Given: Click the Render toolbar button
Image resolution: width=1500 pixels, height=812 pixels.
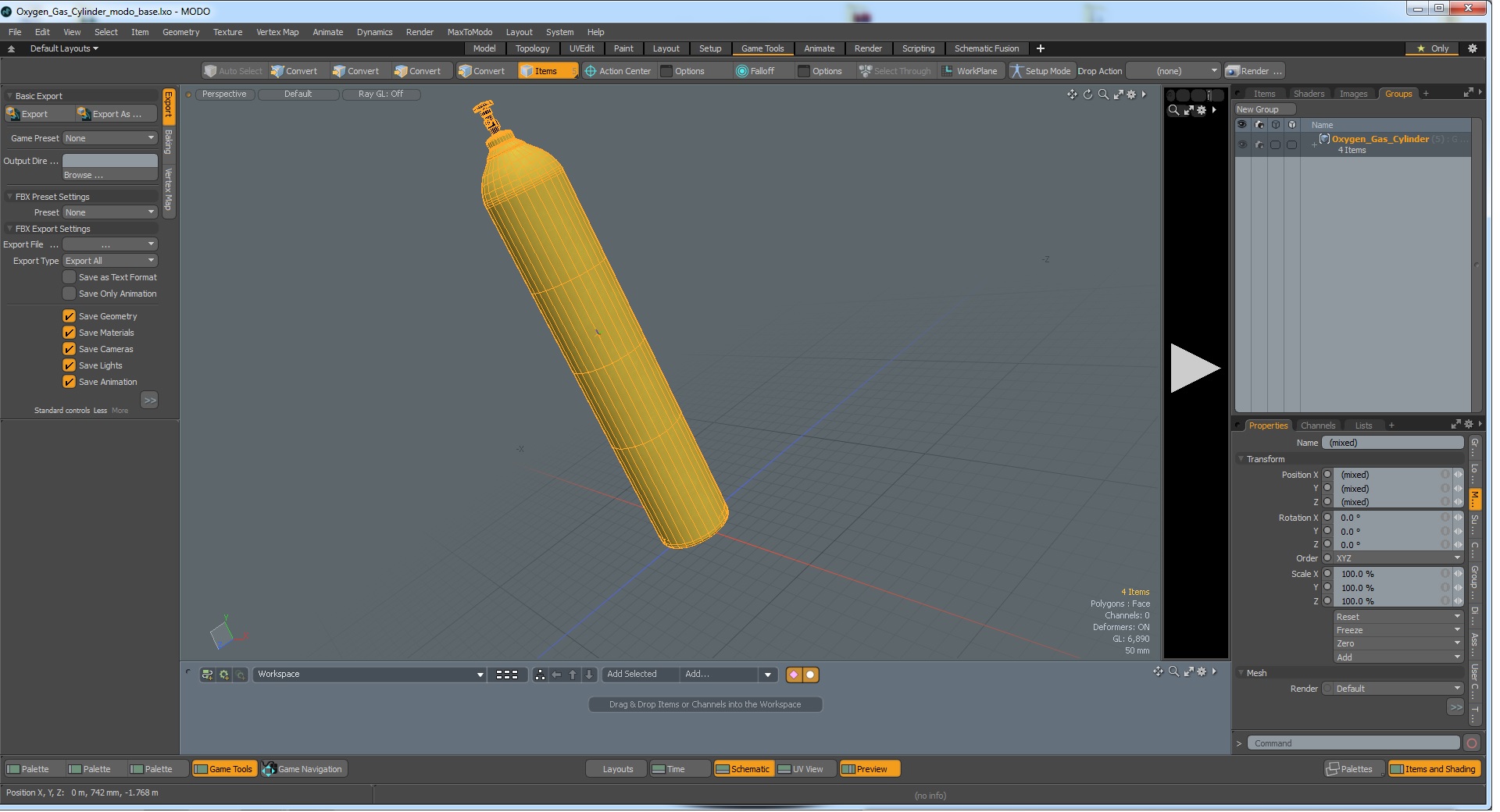Looking at the screenshot, I should (x=1255, y=71).
